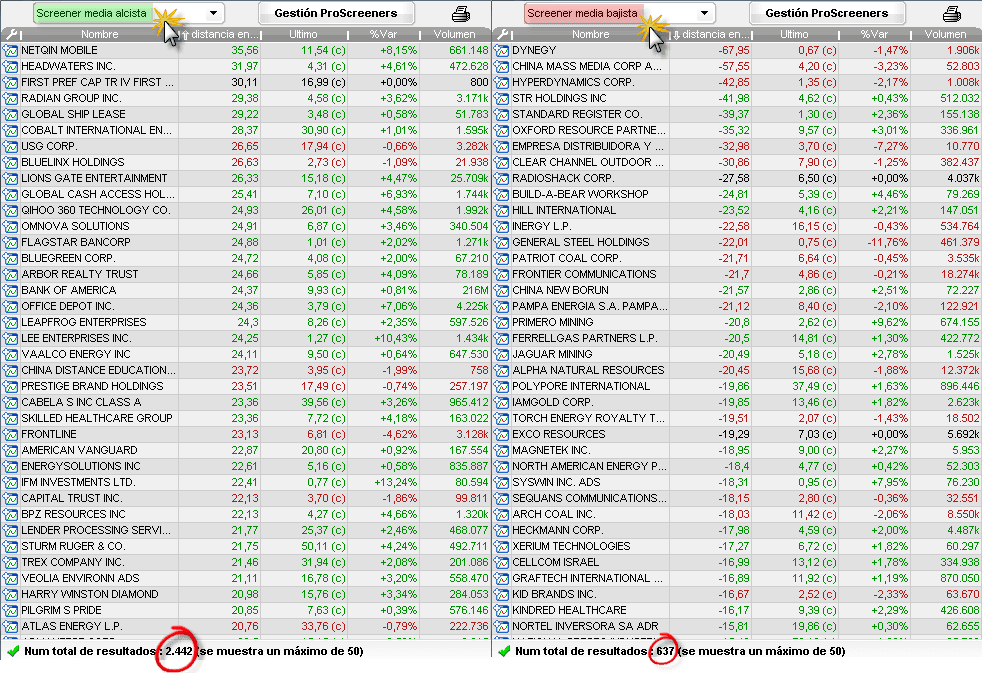Sort left table by Volumen column
The height and width of the screenshot is (673, 982).
point(455,34)
